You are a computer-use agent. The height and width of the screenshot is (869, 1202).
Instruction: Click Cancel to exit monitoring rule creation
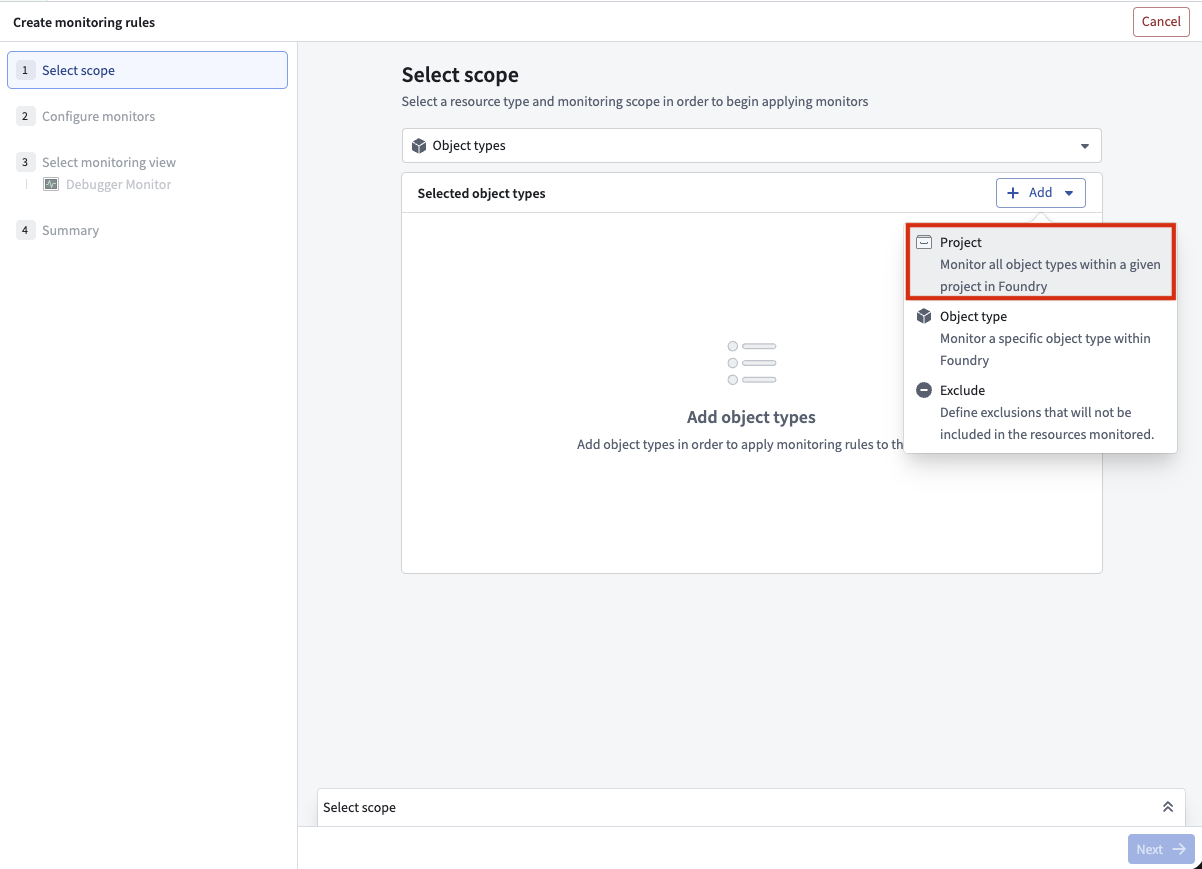coord(1160,21)
